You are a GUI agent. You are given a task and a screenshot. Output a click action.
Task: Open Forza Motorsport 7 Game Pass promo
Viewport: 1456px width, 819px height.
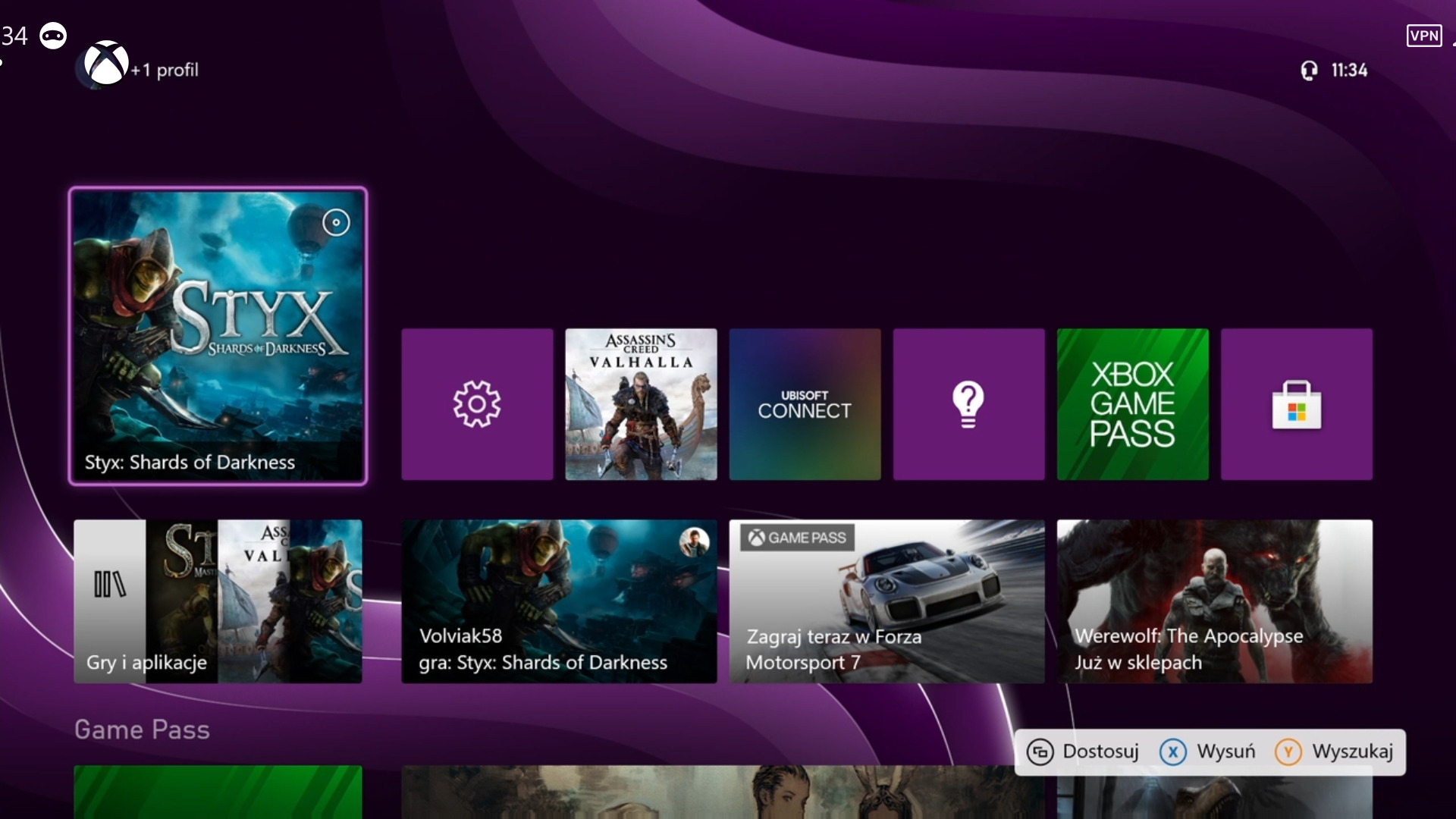click(x=886, y=601)
